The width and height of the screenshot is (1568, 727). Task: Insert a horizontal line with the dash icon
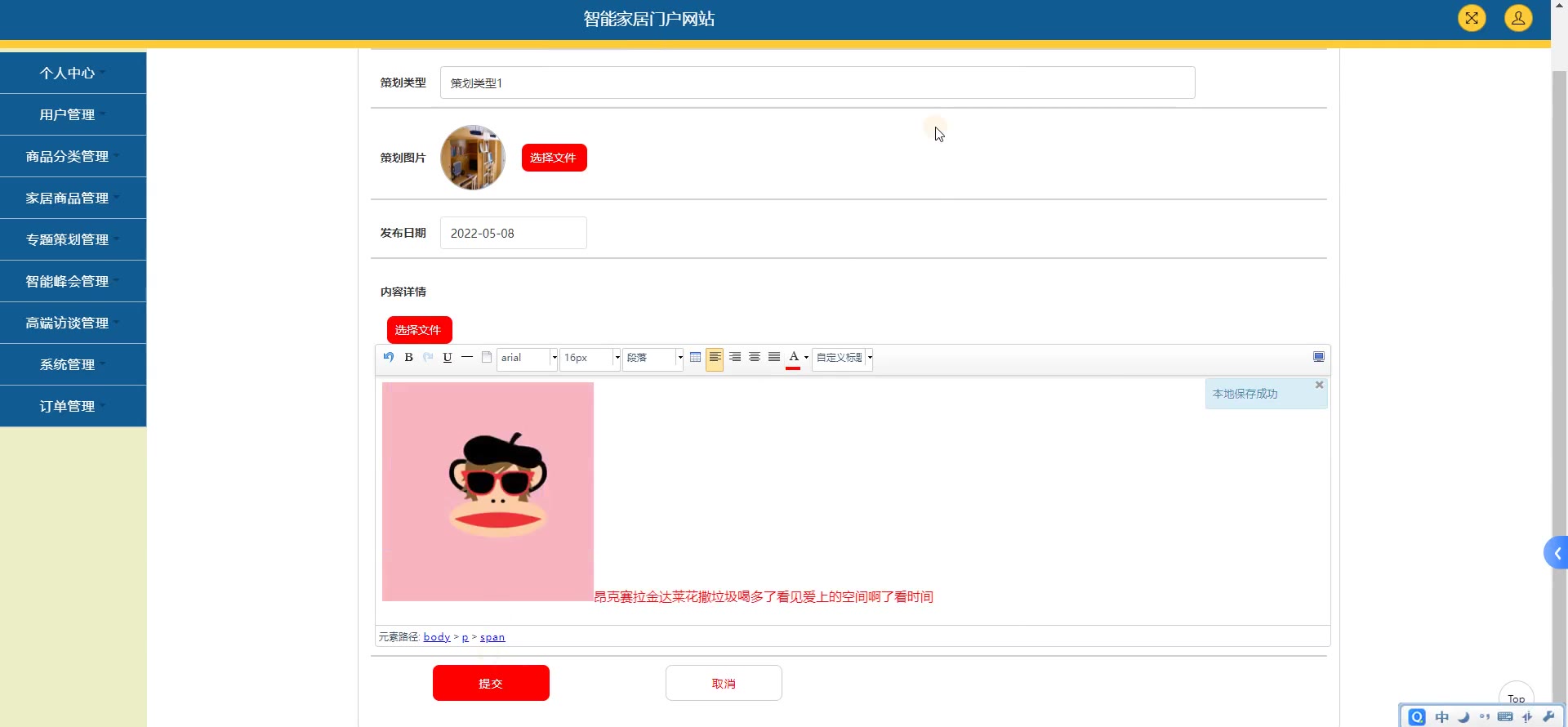pos(467,357)
